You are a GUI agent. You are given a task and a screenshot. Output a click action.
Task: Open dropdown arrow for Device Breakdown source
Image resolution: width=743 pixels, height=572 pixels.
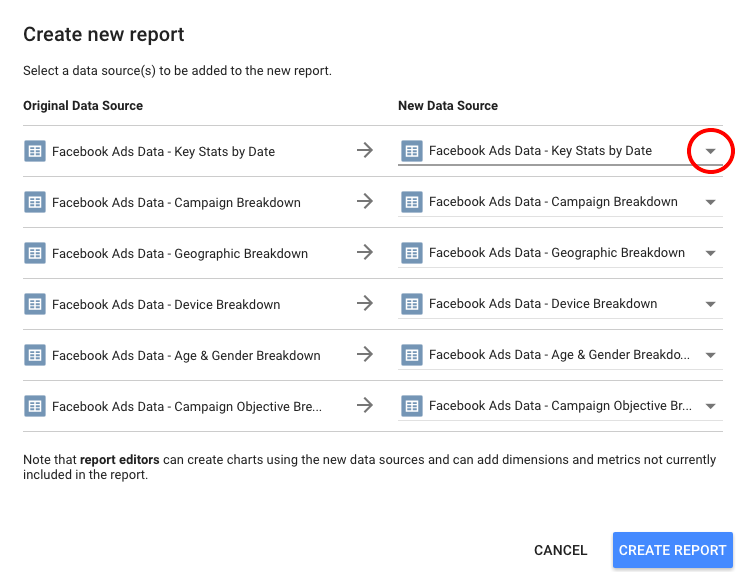(x=710, y=304)
